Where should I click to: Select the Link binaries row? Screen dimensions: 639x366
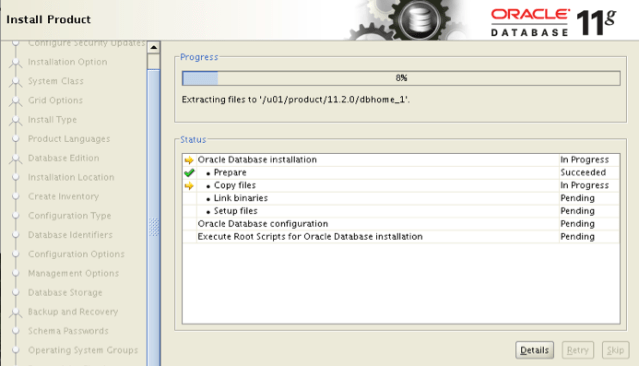pyautogui.click(x=401, y=198)
